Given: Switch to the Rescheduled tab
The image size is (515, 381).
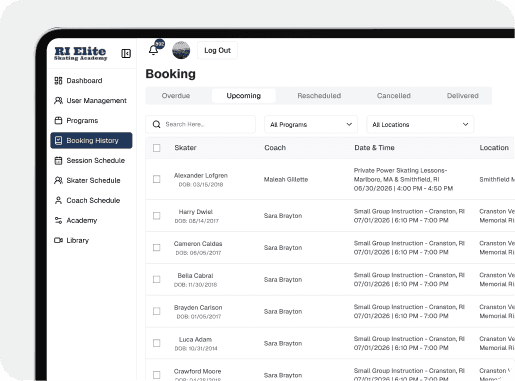Looking at the screenshot, I should pos(319,96).
